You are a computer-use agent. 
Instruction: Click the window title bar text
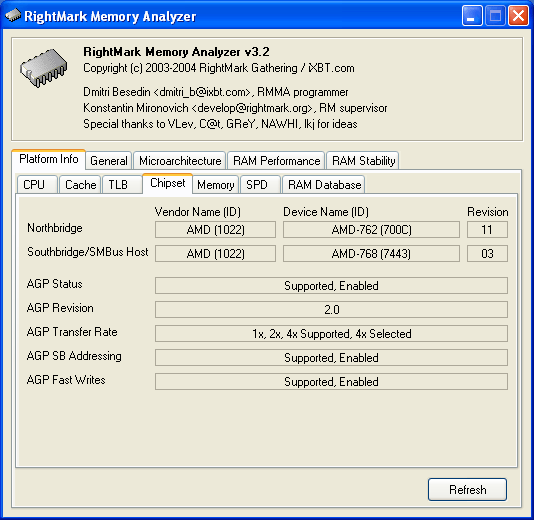110,16
